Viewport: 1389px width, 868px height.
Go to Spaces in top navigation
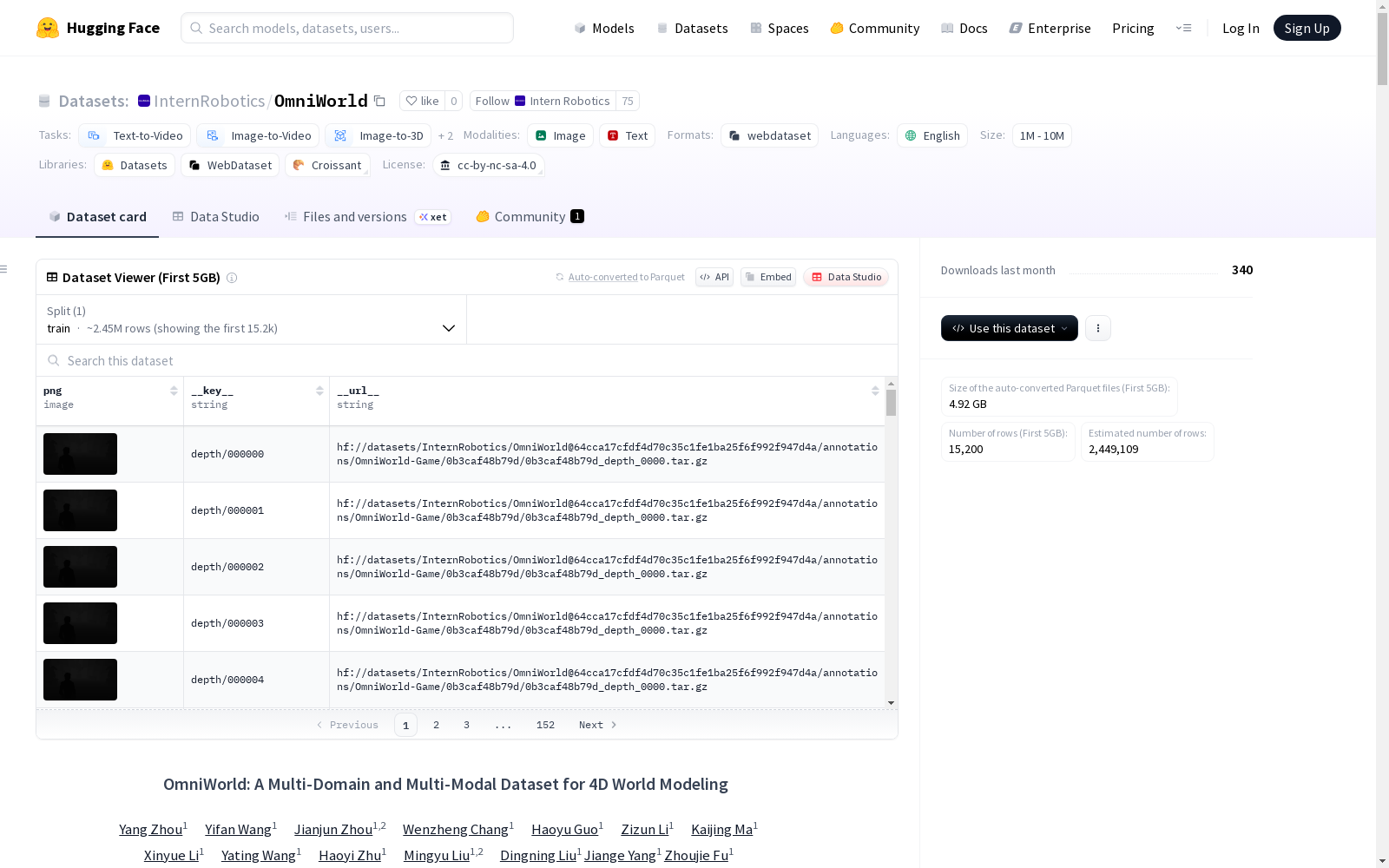[780, 28]
